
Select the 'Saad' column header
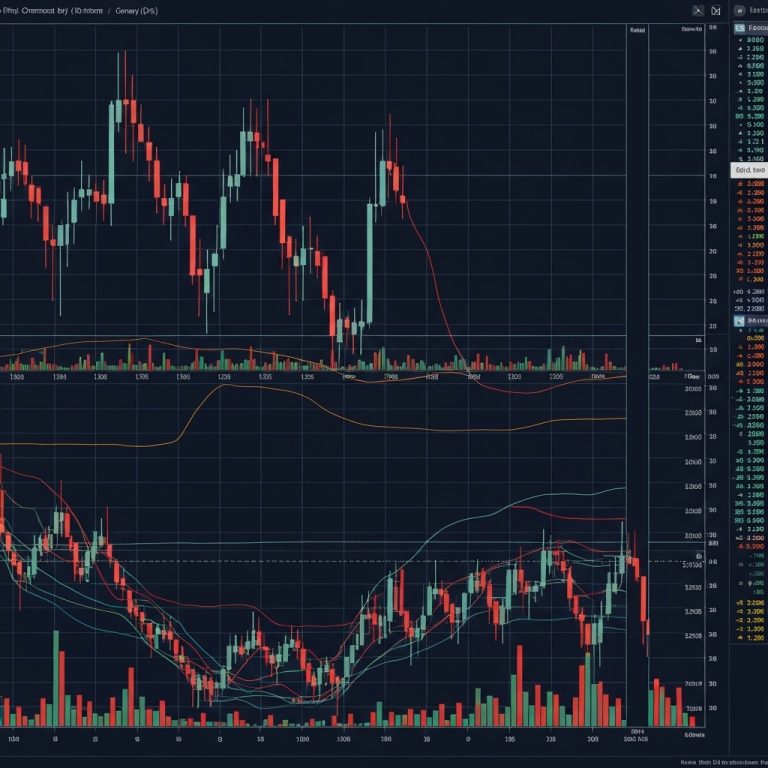pyautogui.click(x=637, y=30)
